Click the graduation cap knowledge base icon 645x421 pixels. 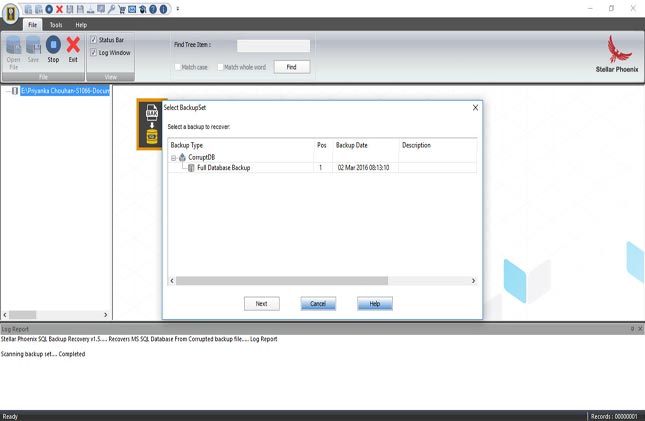(143, 9)
